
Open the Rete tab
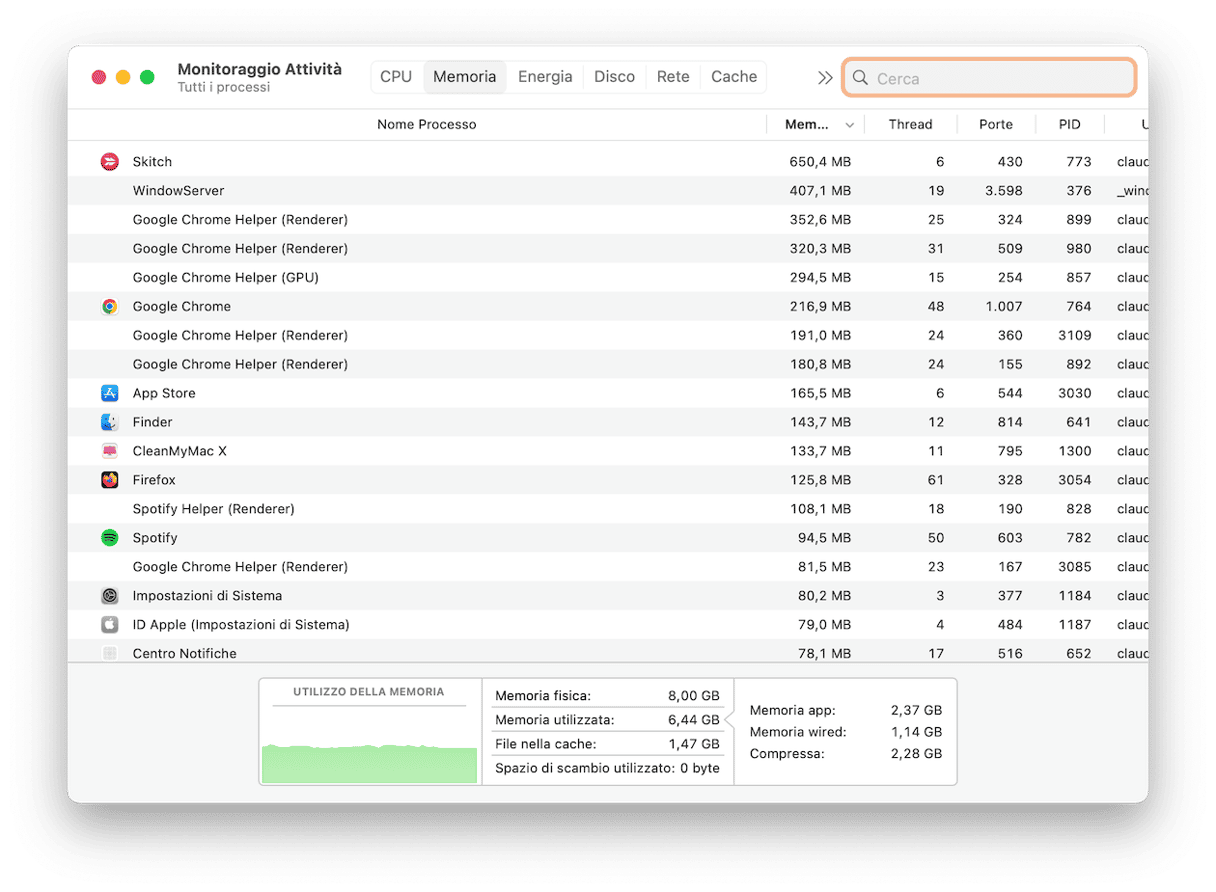tap(673, 77)
